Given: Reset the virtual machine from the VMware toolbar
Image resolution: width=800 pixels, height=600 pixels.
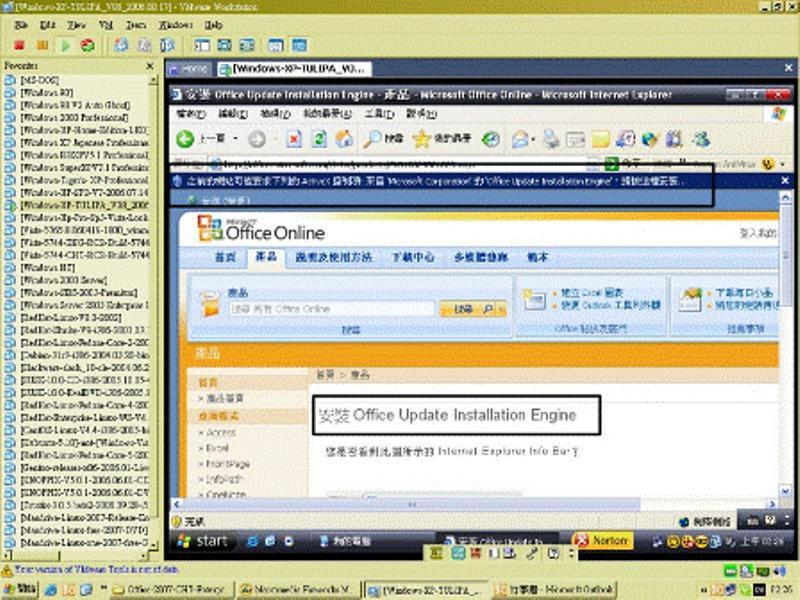Looking at the screenshot, I should pyautogui.click(x=88, y=45).
